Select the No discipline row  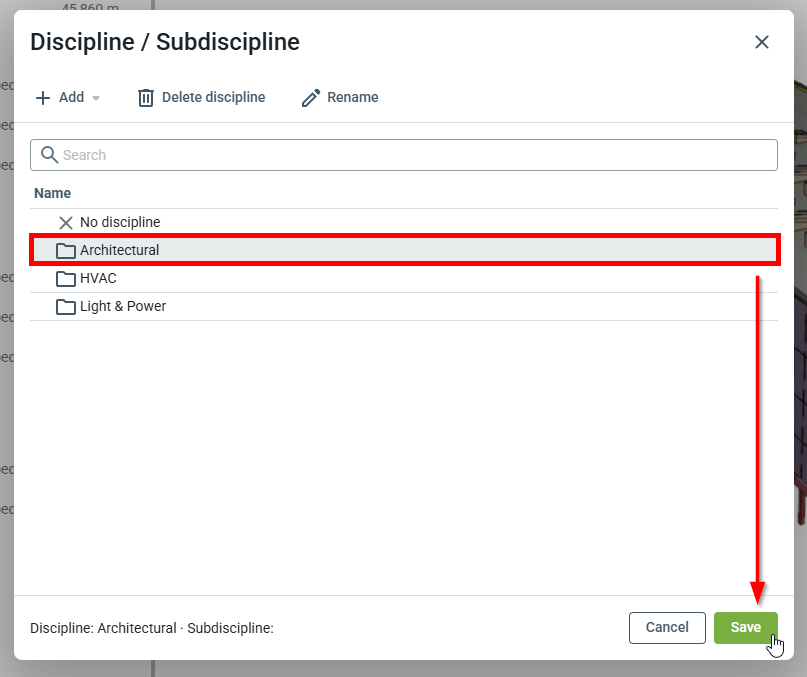pos(120,222)
